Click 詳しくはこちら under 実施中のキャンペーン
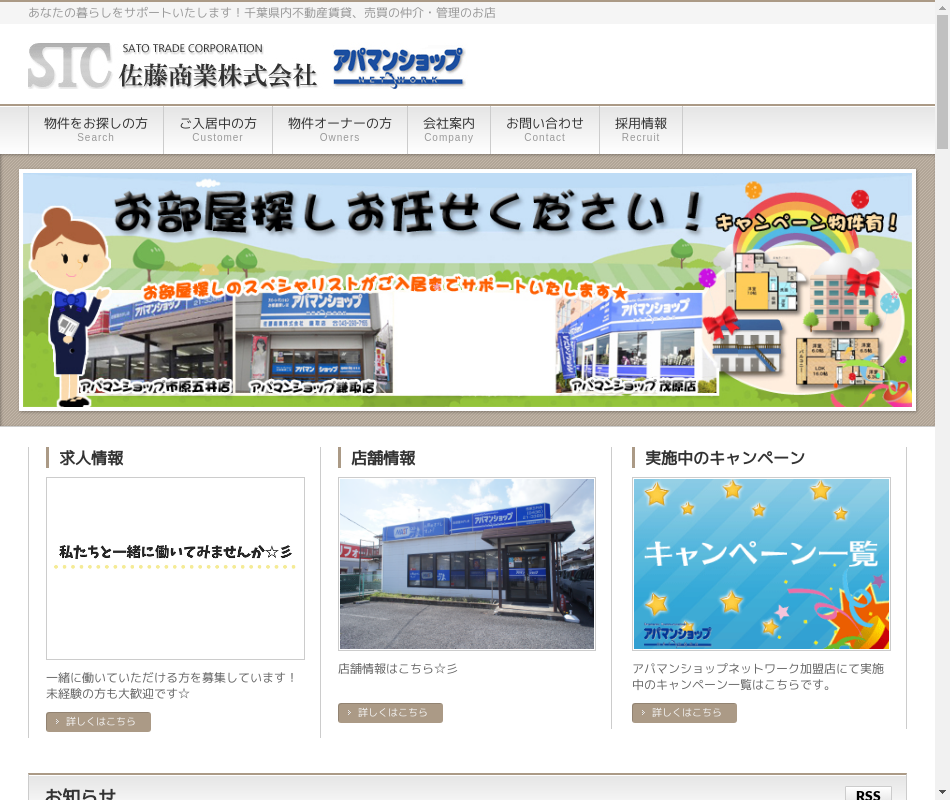This screenshot has width=950, height=800. 684,713
